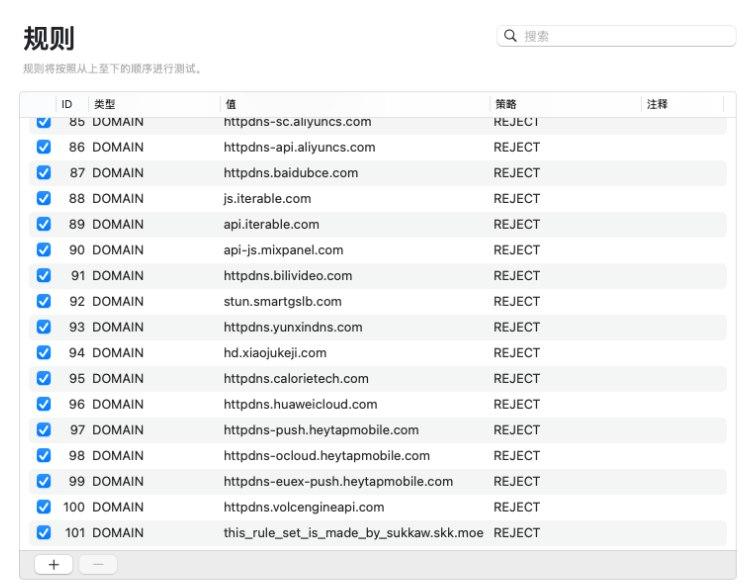This screenshot has height=584, width=753.
Task: Click the minus button to remove rule
Action: pyautogui.click(x=97, y=564)
